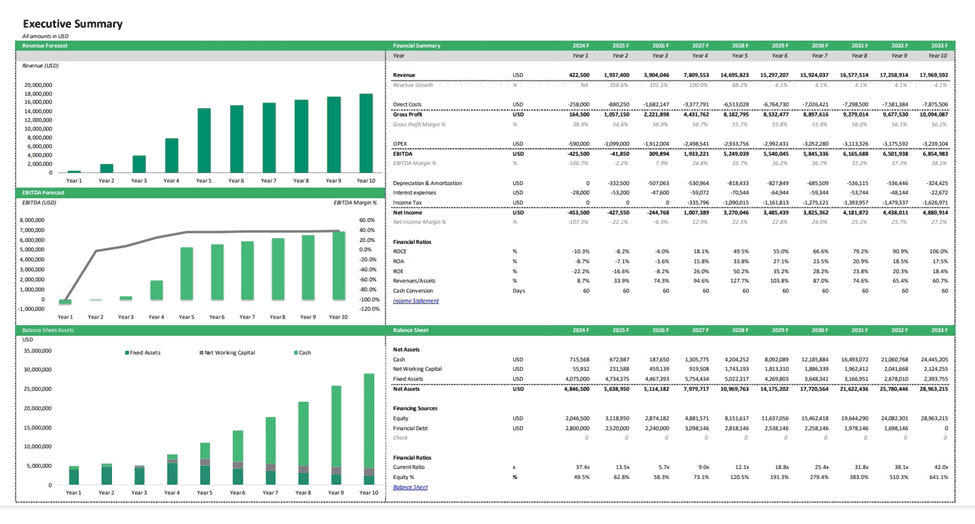Select the Income Tax cell -335,796
975x524 pixels.
click(x=698, y=203)
